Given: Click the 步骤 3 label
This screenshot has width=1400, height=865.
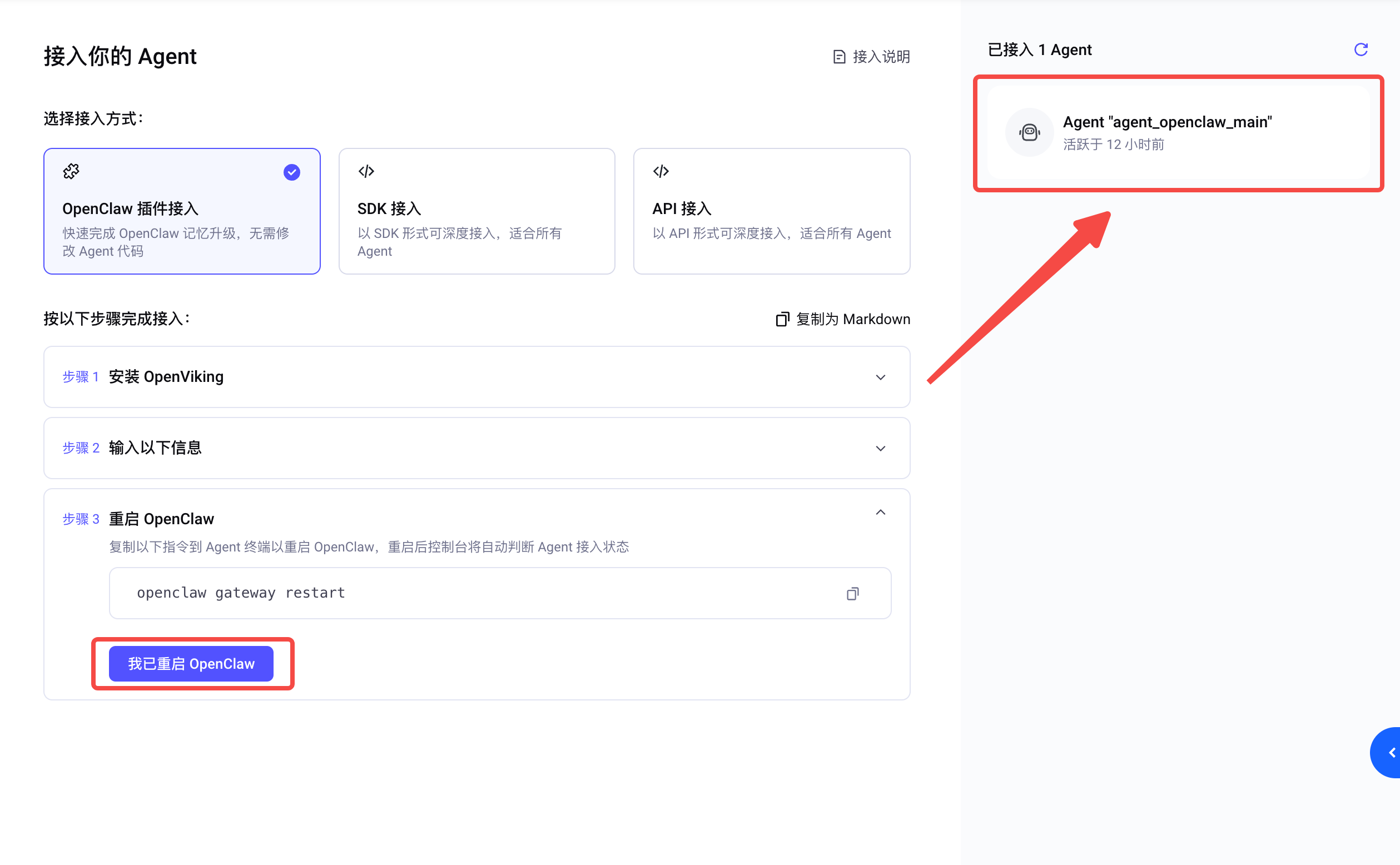Looking at the screenshot, I should 81,519.
